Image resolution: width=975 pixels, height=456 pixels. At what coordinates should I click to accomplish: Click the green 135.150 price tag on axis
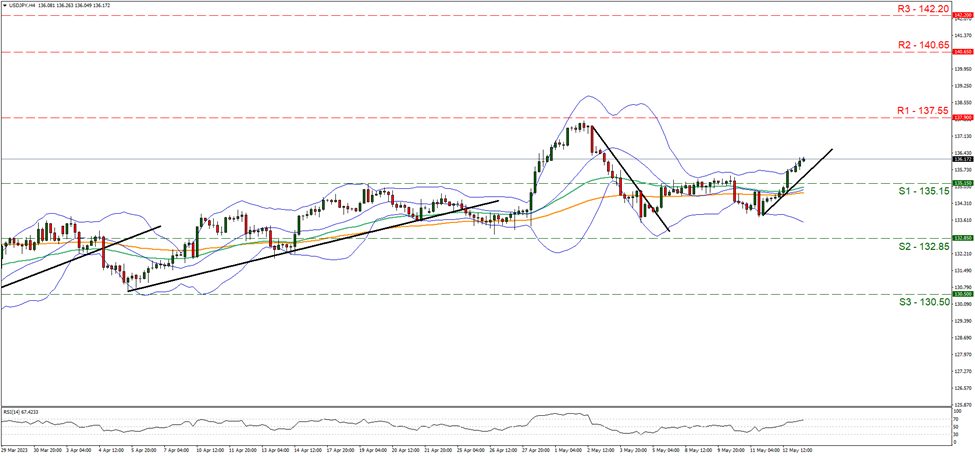click(962, 183)
